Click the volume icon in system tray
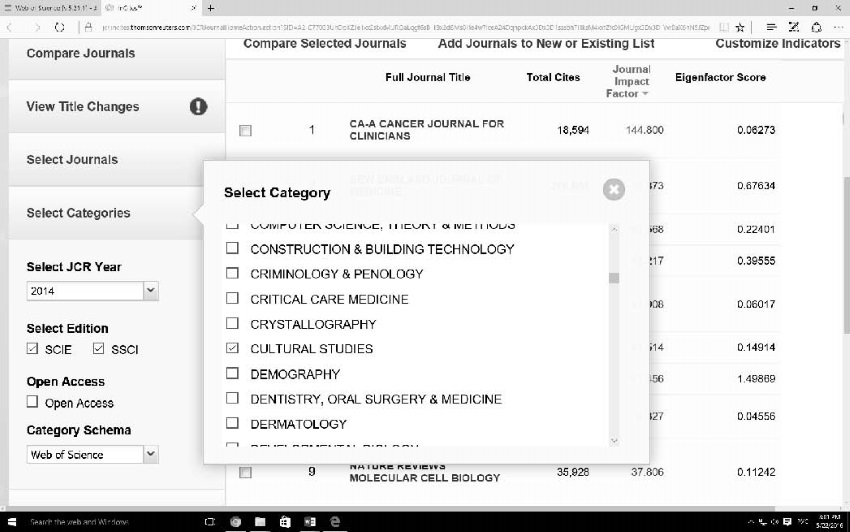Viewport: 850px width, 532px height. pos(775,522)
